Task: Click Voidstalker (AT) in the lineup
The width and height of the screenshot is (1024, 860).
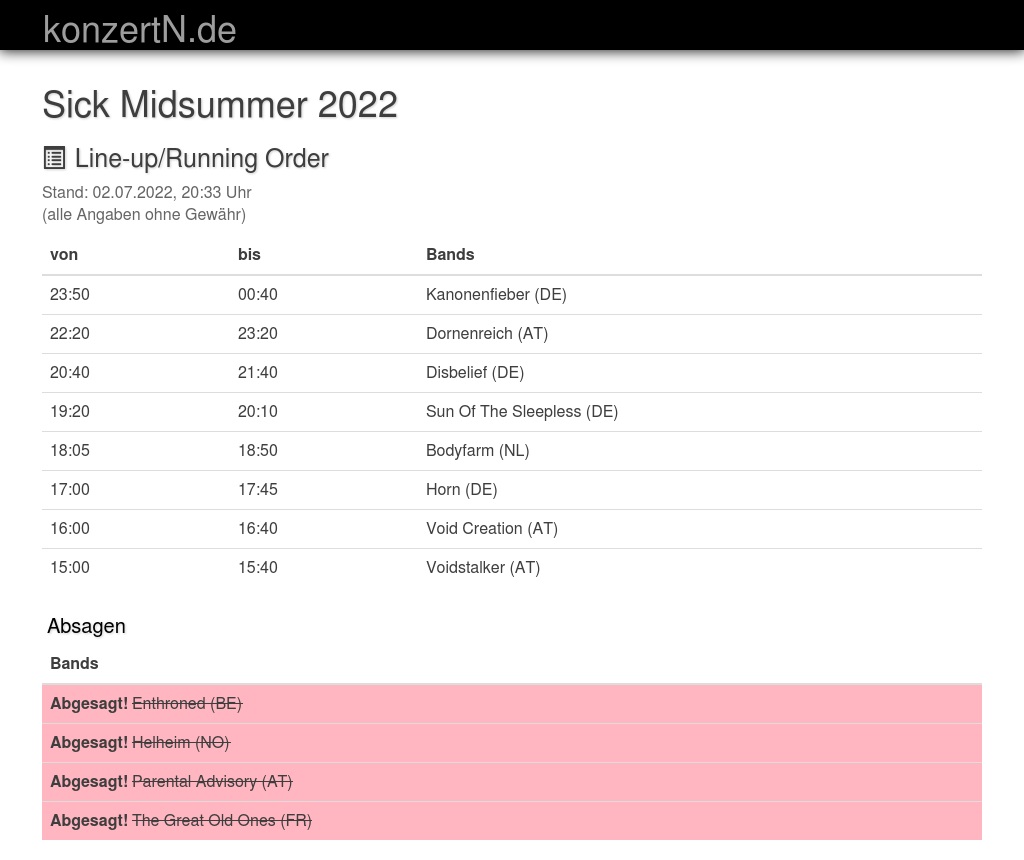Action: coord(483,567)
